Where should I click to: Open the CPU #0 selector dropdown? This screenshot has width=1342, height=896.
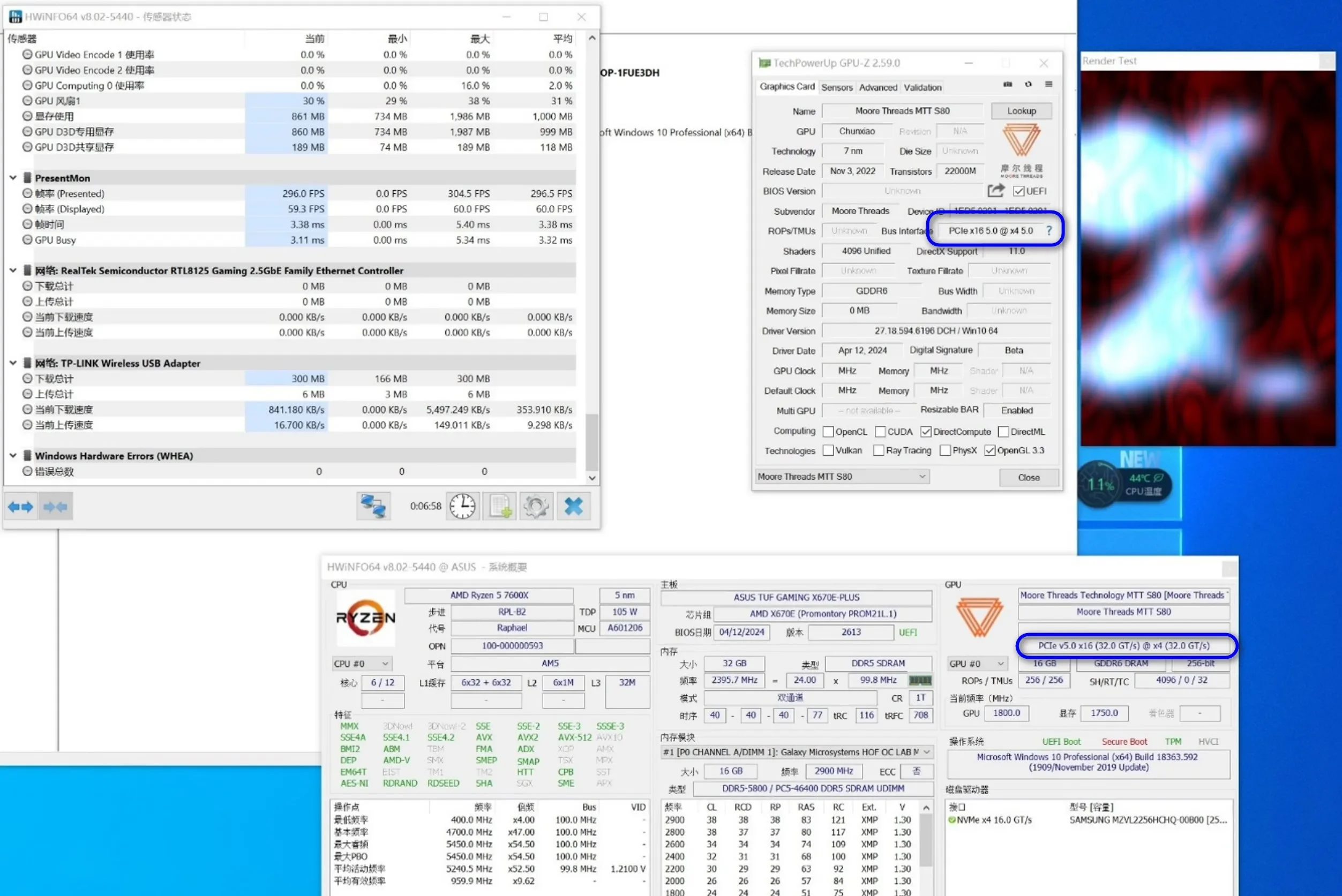(361, 664)
